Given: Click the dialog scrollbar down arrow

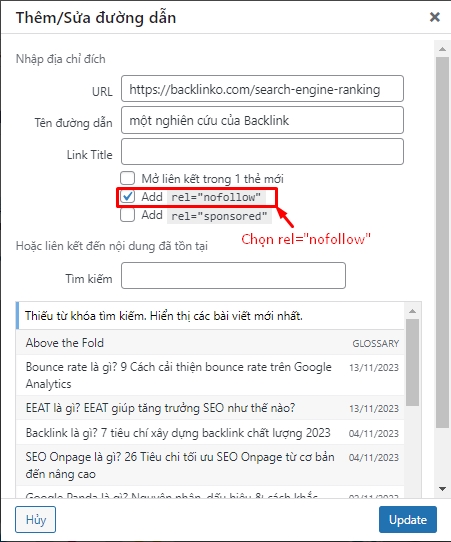Looking at the screenshot, I should tap(442, 489).
